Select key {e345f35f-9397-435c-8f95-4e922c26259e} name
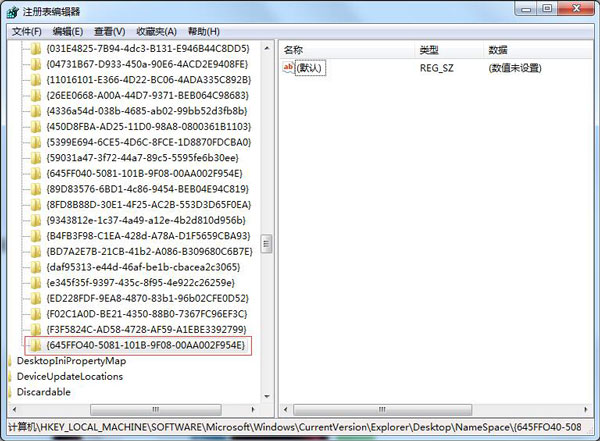The width and height of the screenshot is (600, 441). coord(140,283)
